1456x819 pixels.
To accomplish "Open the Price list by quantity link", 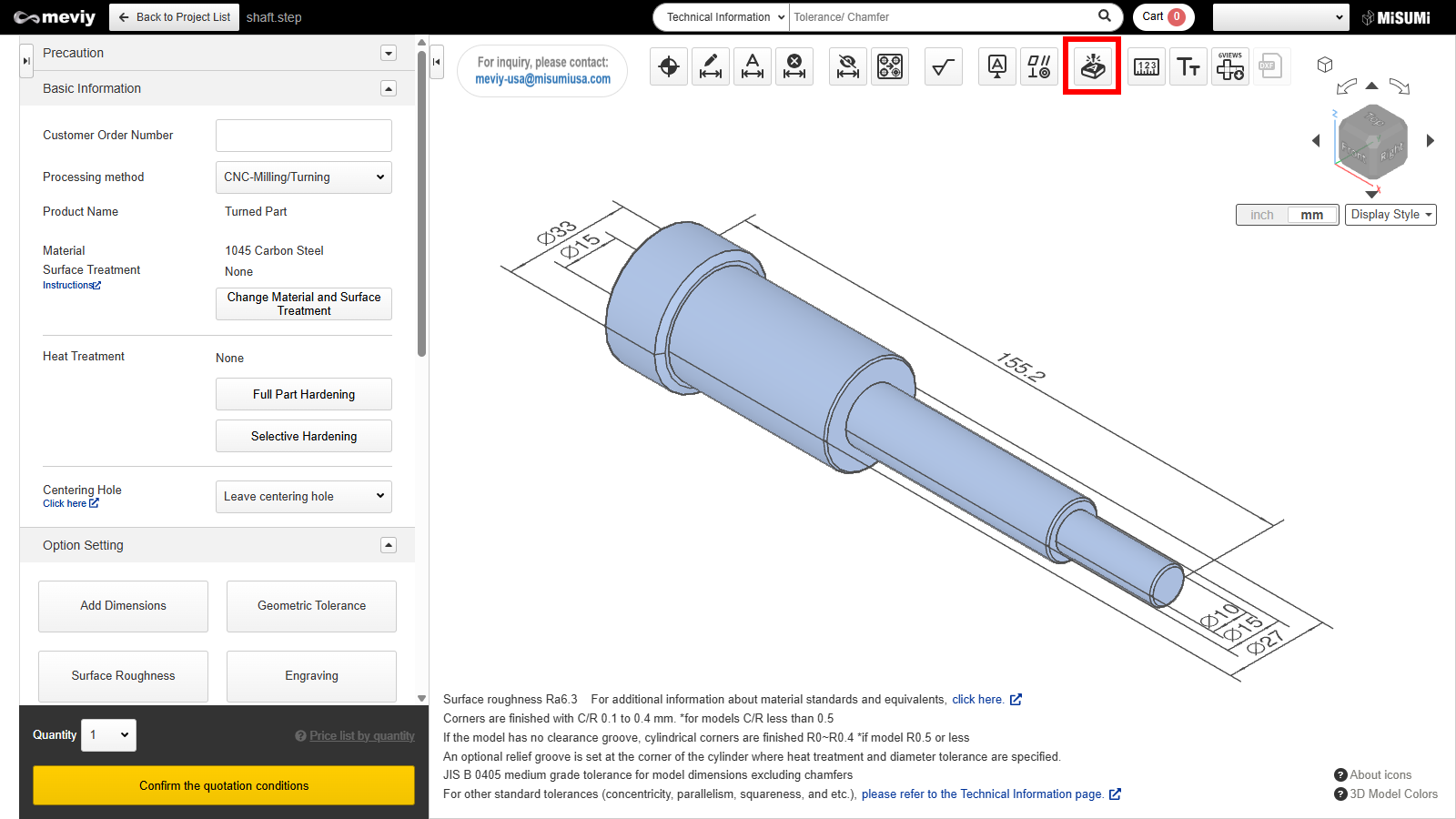I will click(x=361, y=736).
